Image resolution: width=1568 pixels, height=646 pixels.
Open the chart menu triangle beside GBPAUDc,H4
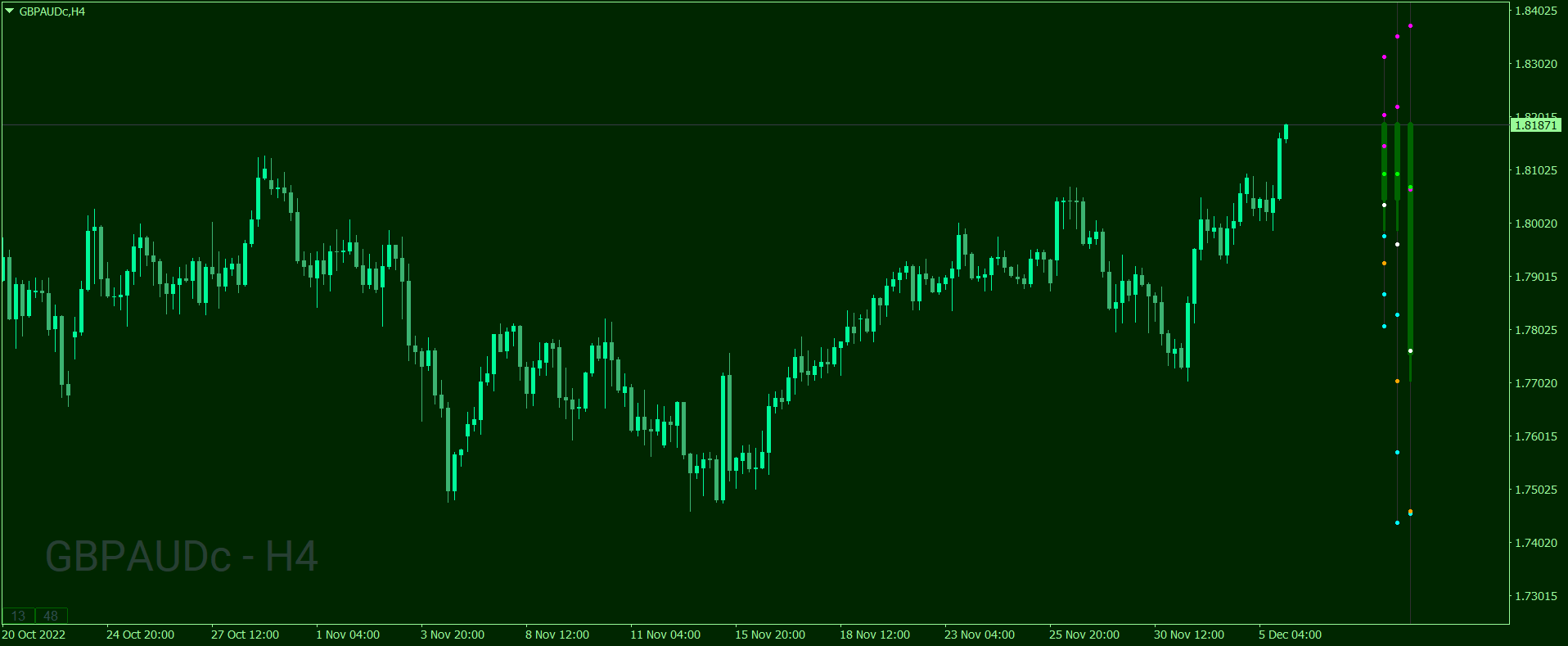click(10, 11)
